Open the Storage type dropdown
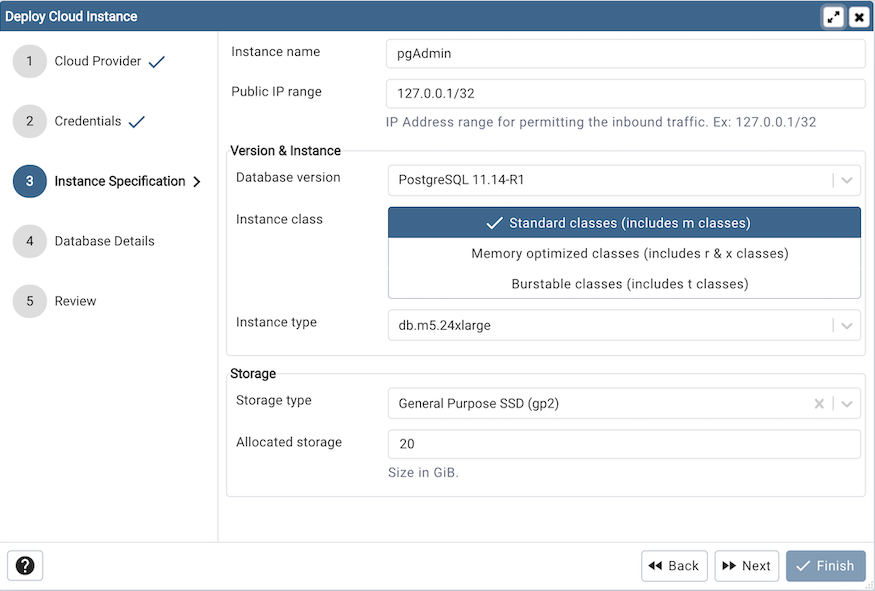Image resolution: width=875 pixels, height=591 pixels. (x=845, y=403)
